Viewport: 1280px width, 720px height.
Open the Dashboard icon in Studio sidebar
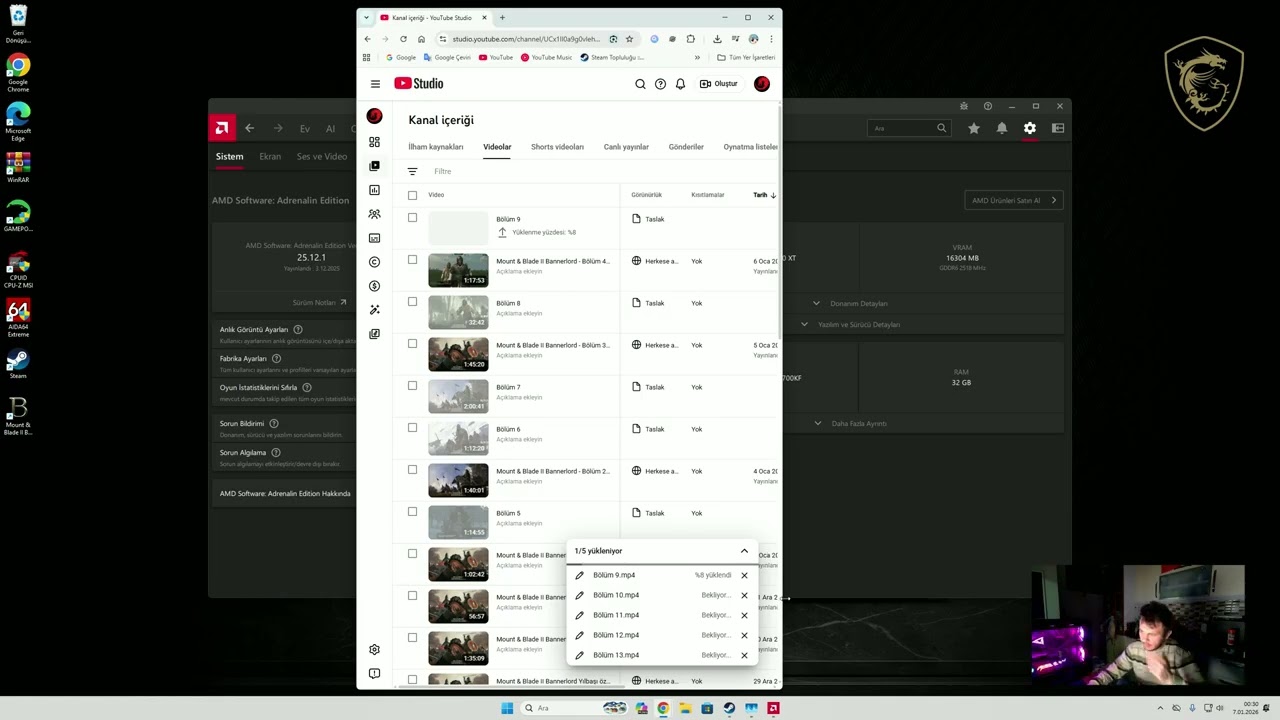coord(374,142)
